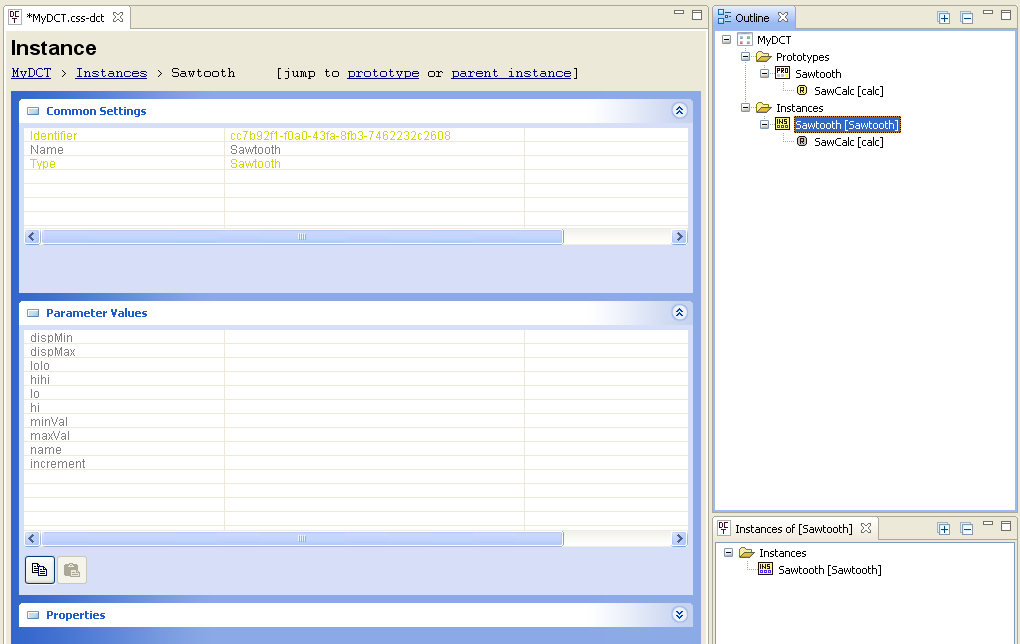Collapse the MyDCT root node
Viewport: 1020px width, 644px height.
[x=727, y=40]
